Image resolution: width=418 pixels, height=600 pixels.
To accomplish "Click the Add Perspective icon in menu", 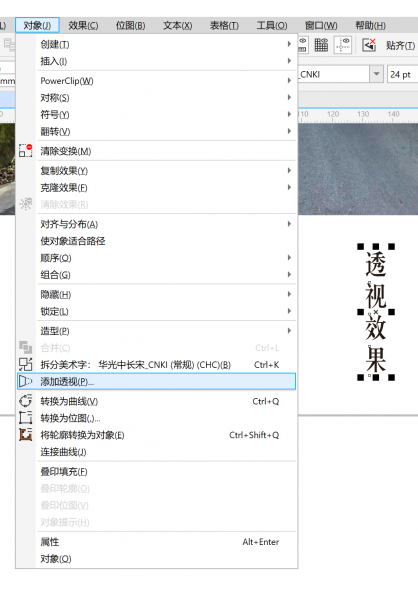I will (25, 382).
